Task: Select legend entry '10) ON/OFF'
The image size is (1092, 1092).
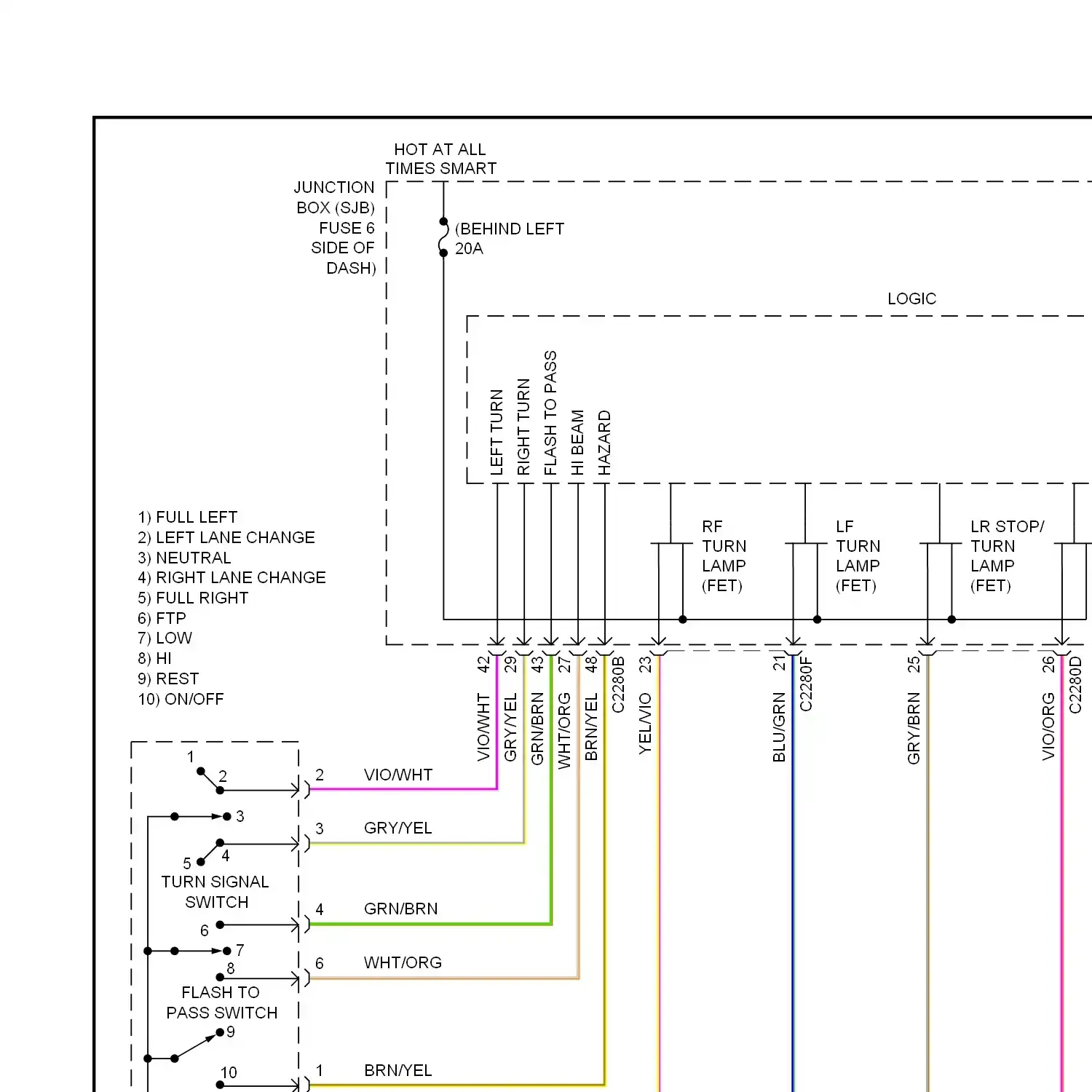Action: pos(181,700)
